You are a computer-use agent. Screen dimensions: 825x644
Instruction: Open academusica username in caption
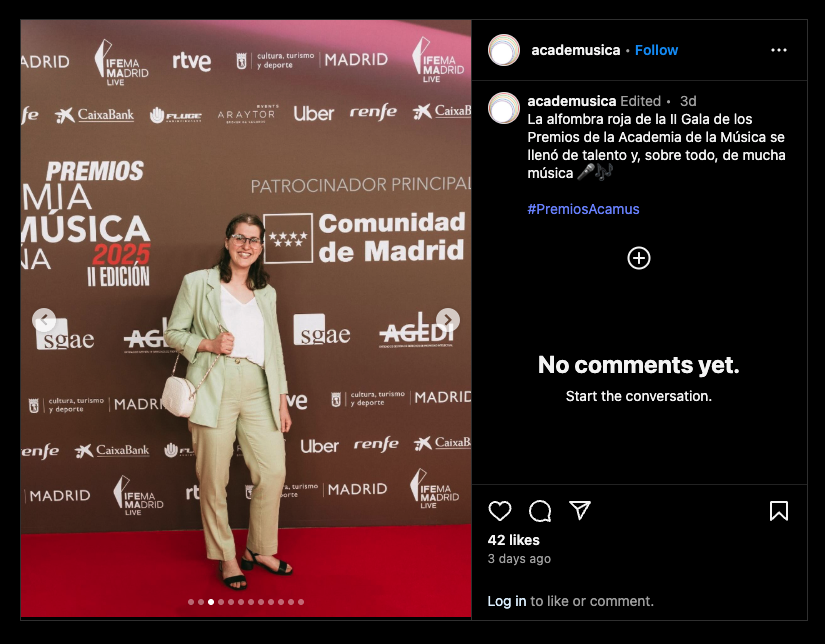tap(571, 101)
